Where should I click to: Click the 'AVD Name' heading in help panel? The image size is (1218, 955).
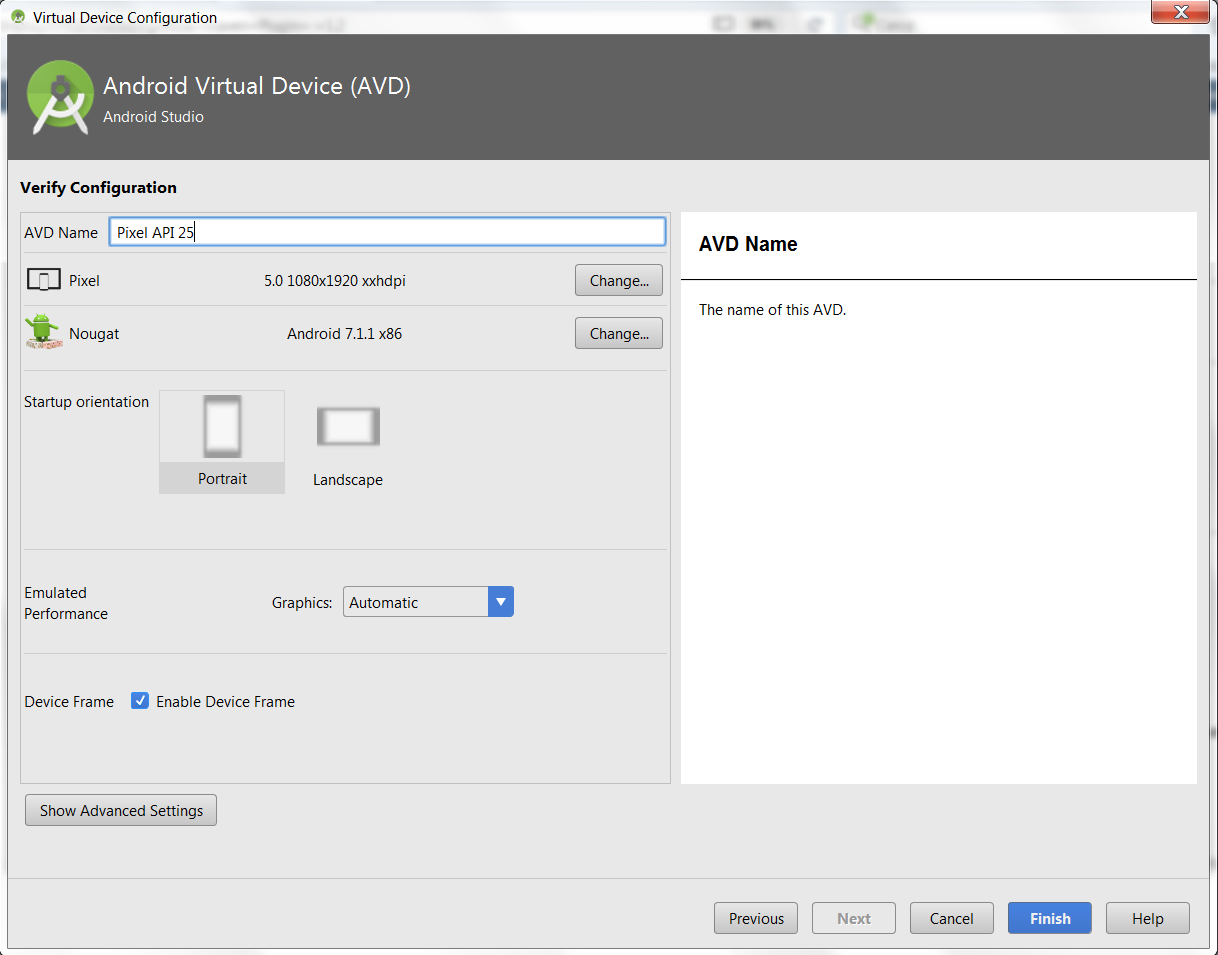pyautogui.click(x=748, y=244)
